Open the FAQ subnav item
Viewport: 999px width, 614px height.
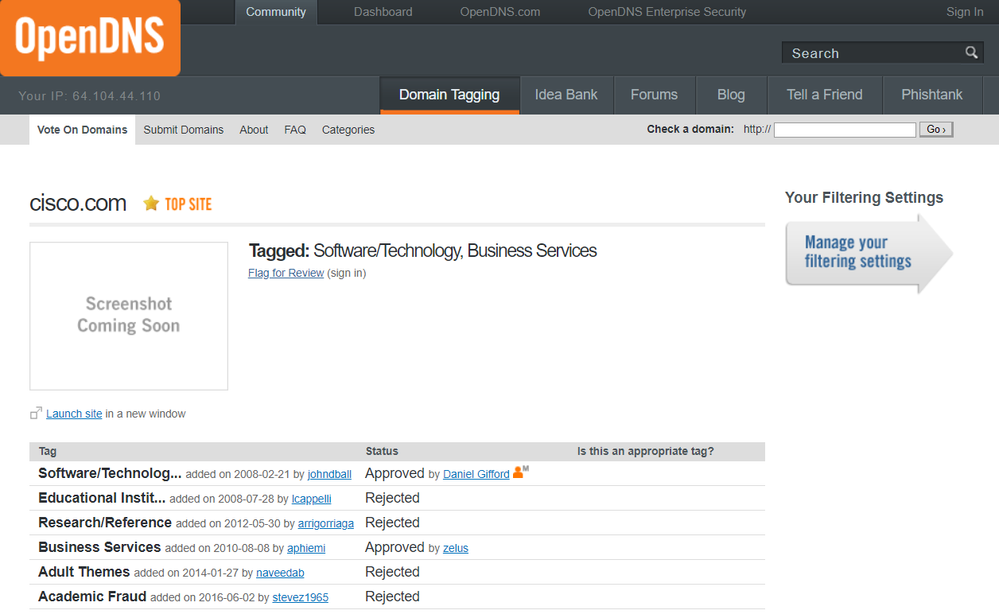295,130
